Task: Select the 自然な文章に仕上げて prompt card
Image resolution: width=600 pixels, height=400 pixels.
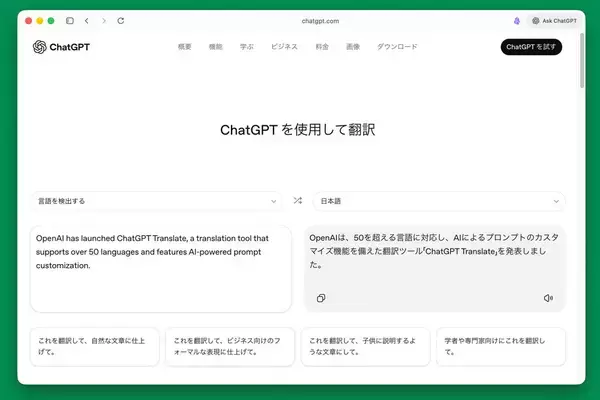Action: pyautogui.click(x=95, y=346)
